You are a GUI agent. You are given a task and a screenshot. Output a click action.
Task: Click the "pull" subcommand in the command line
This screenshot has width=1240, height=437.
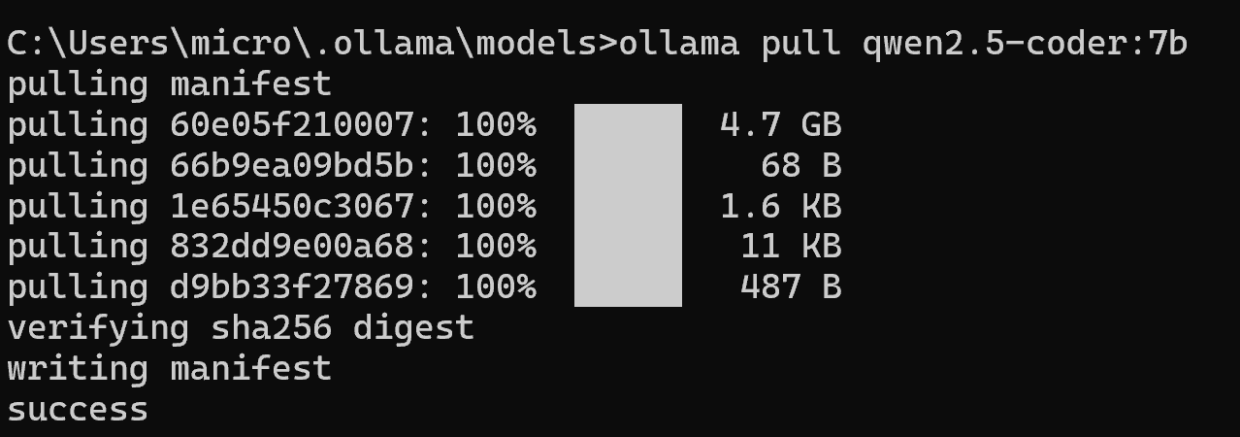[x=802, y=45]
